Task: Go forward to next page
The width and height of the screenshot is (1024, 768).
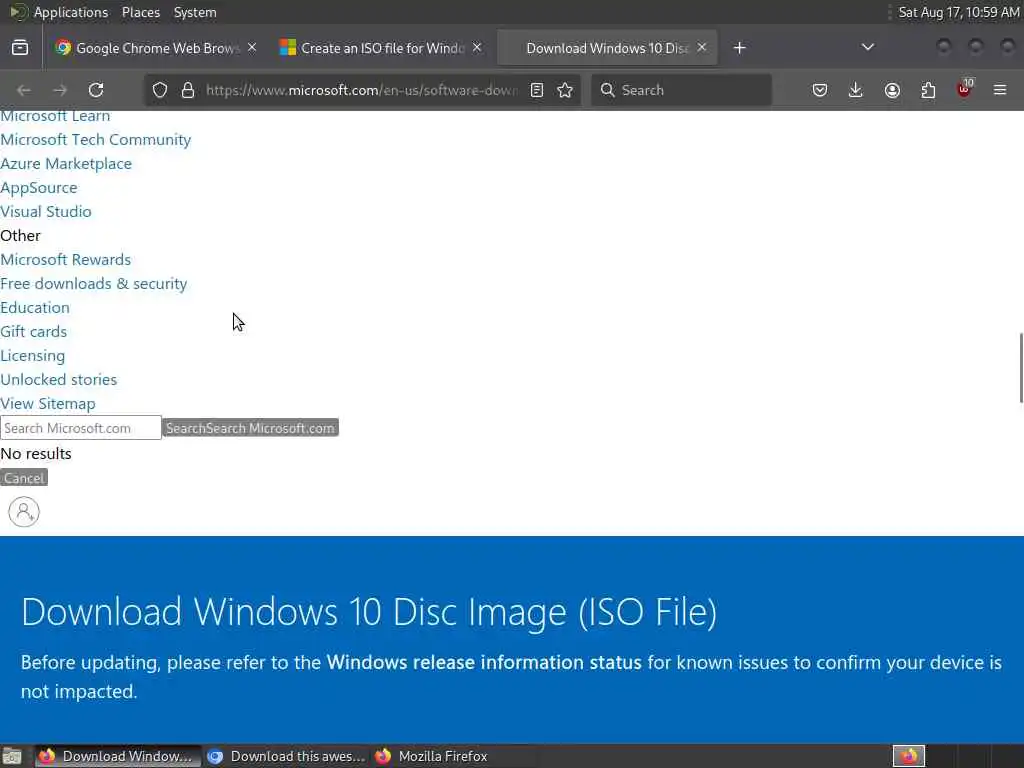Action: click(60, 90)
